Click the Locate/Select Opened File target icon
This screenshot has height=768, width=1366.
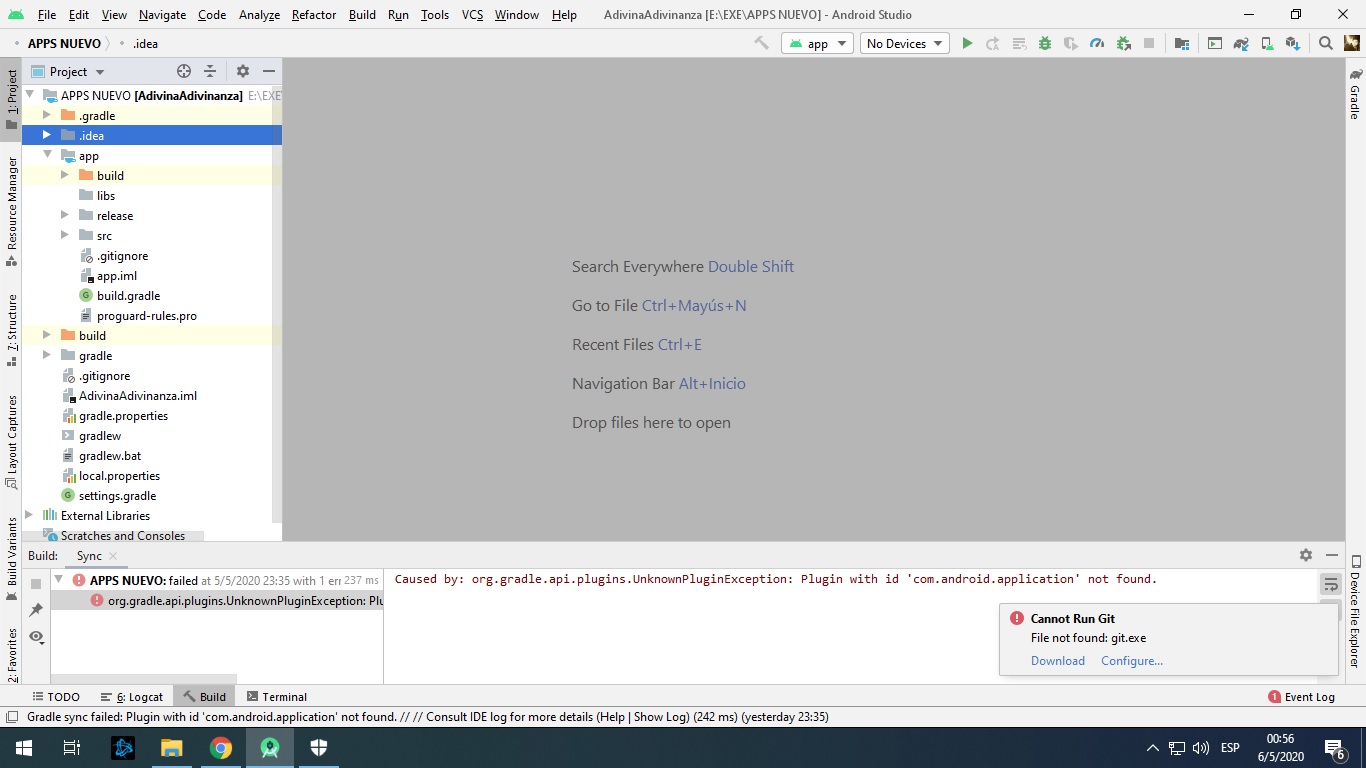pos(184,71)
